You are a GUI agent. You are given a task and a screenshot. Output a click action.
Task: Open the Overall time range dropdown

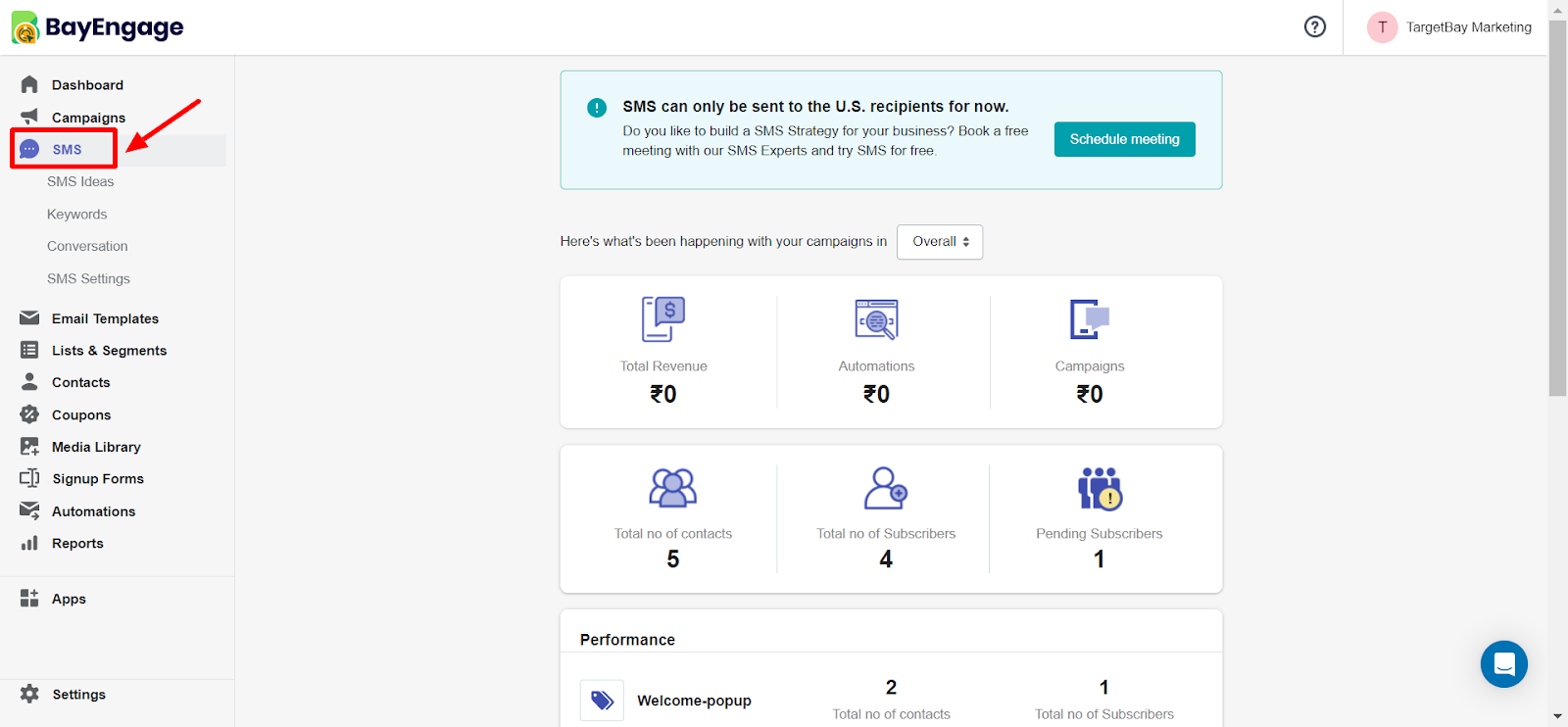(940, 242)
